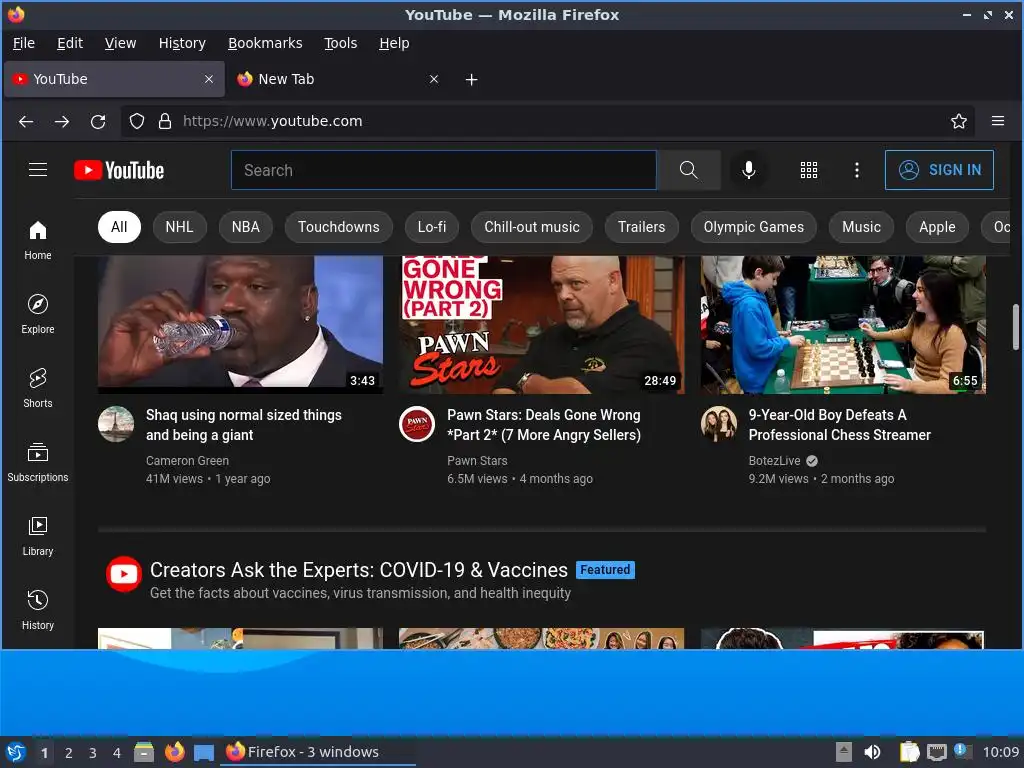
Task: Open the tracking protection shield
Action: [136, 121]
